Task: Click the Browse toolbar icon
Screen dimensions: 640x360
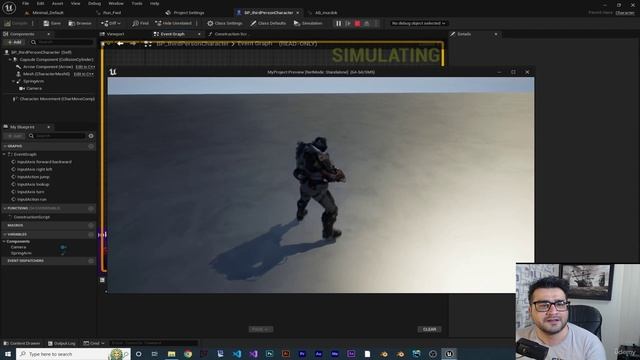Action: pos(80,23)
